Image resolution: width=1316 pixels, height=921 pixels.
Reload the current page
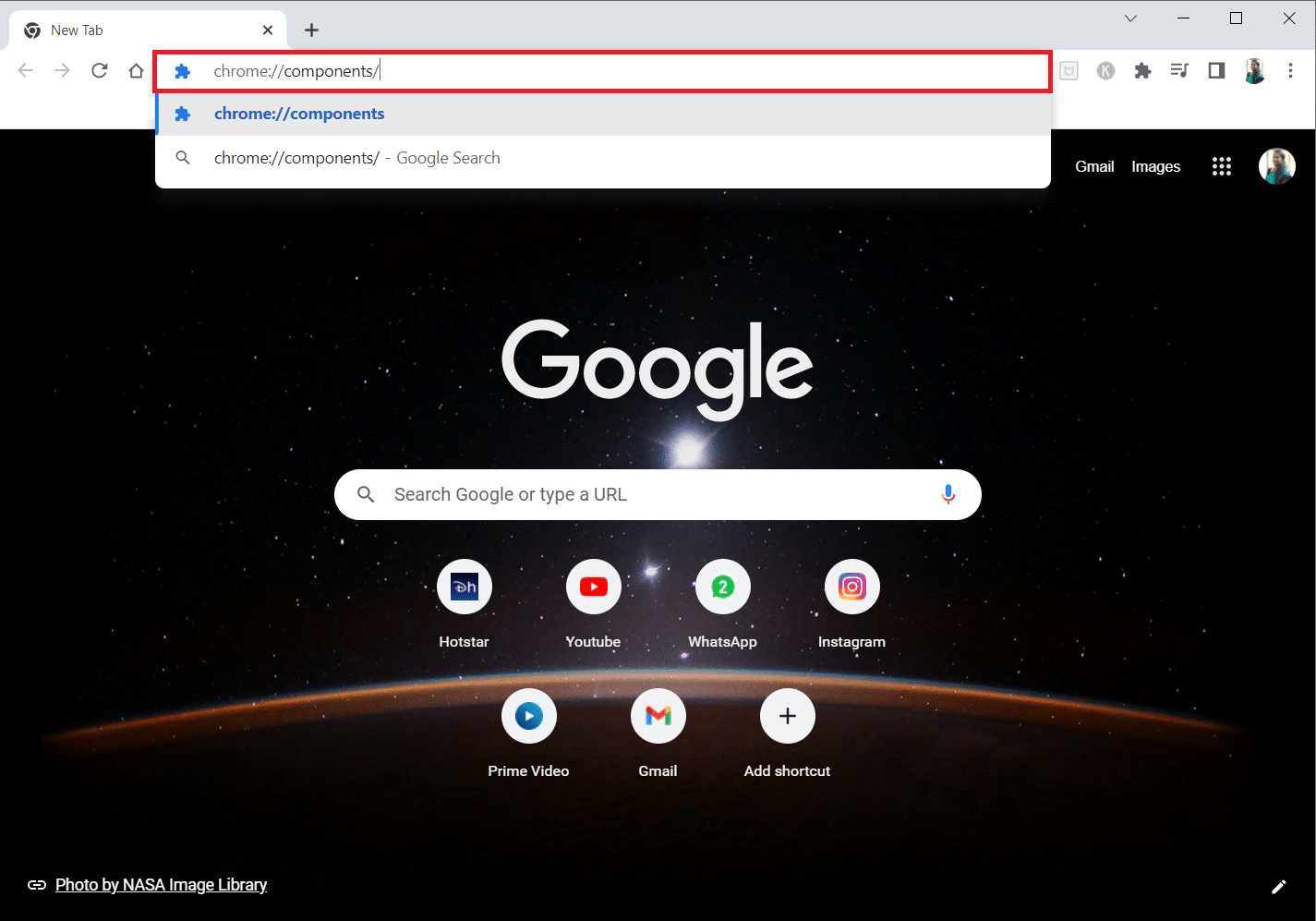pos(100,70)
